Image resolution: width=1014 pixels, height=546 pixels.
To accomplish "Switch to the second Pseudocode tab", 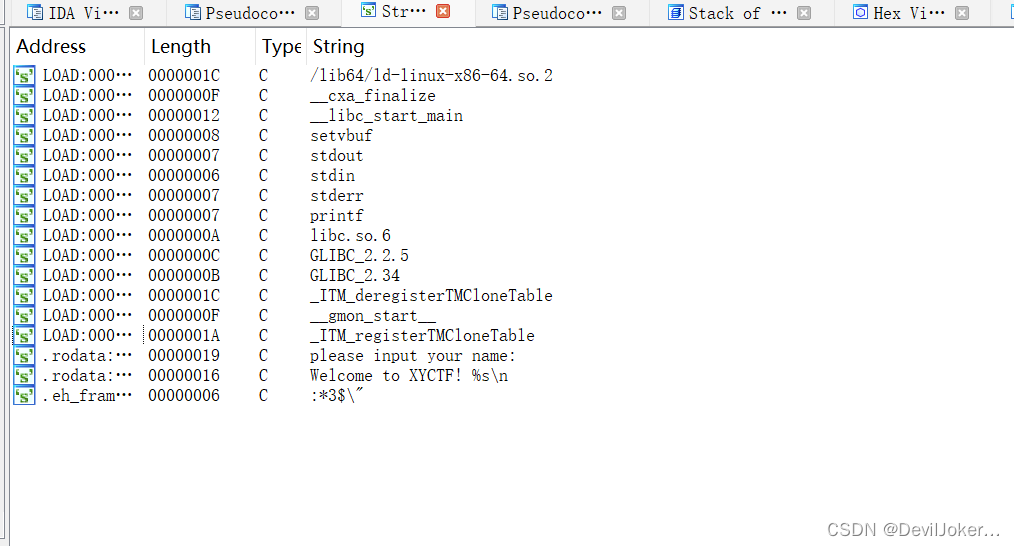I will click(x=557, y=13).
